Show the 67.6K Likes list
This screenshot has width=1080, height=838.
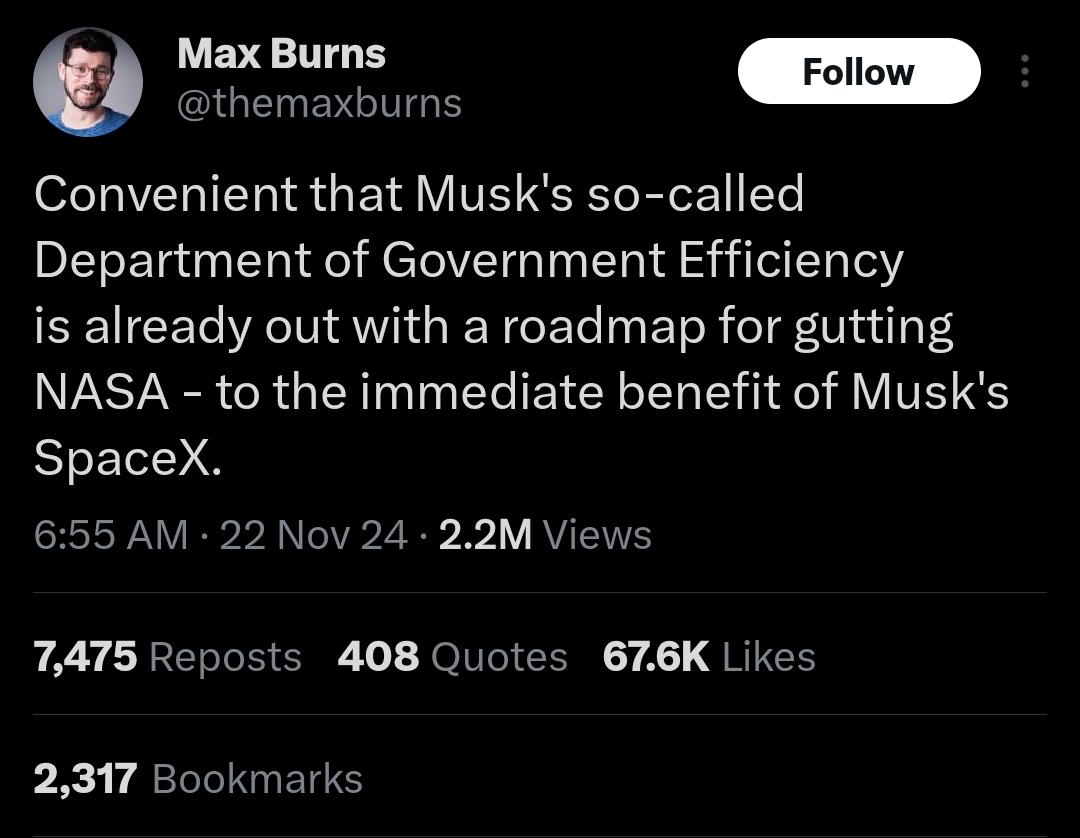pos(709,657)
